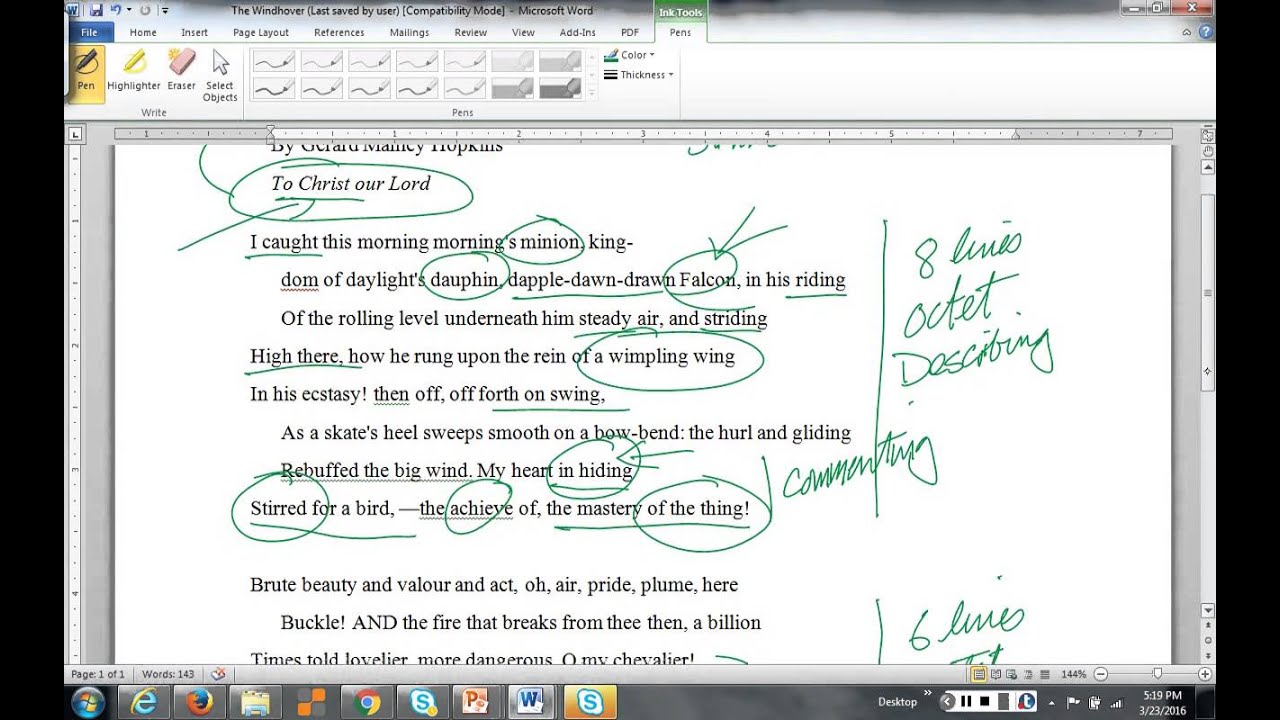Open the File tab

point(89,32)
